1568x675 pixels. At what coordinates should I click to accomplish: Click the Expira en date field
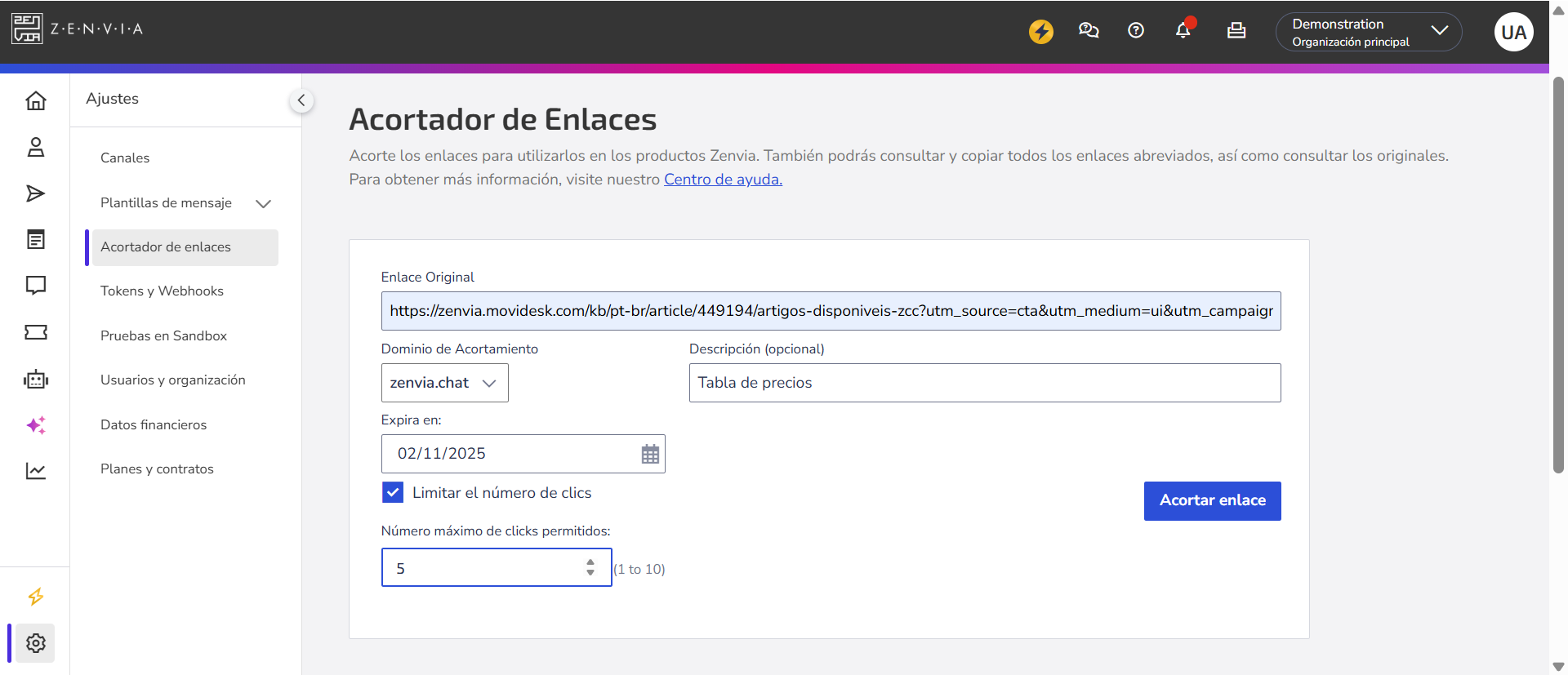pyautogui.click(x=523, y=454)
